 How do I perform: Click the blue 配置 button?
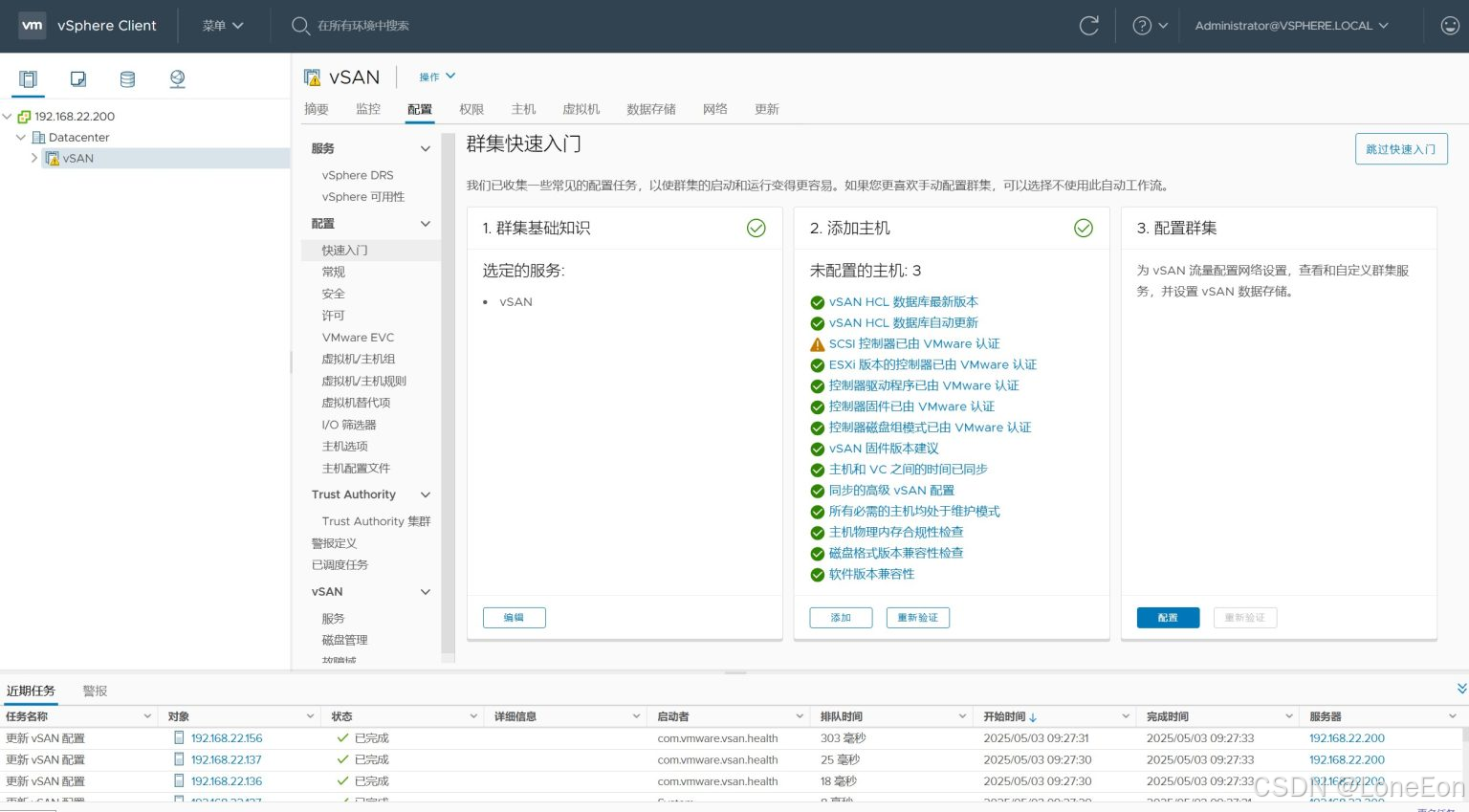[1168, 618]
